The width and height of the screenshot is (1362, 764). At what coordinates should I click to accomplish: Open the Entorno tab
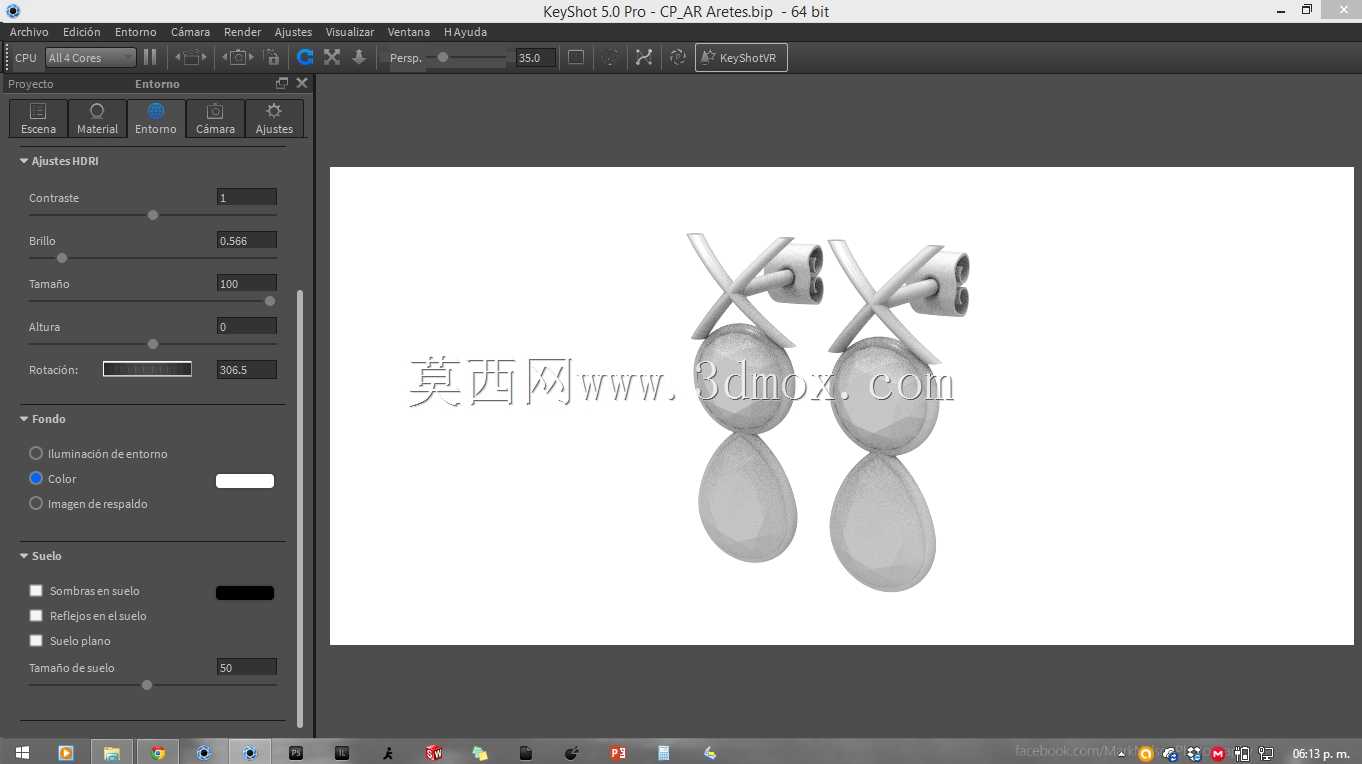coord(156,118)
